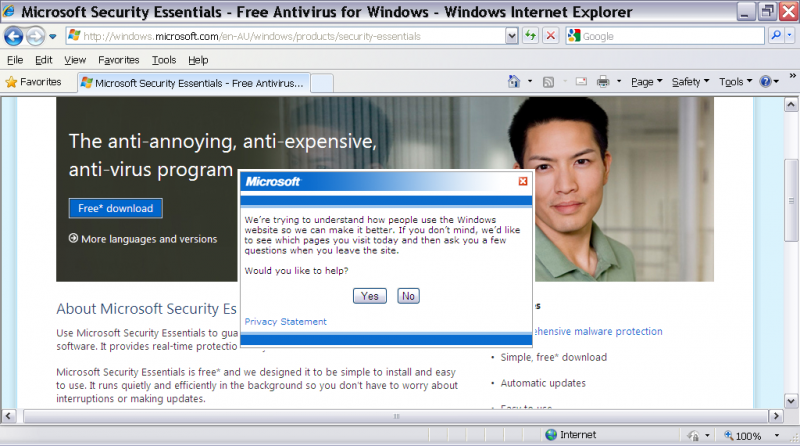Screen dimensions: 800x446
Task: Open the Safety command bar menu
Action: [690, 82]
